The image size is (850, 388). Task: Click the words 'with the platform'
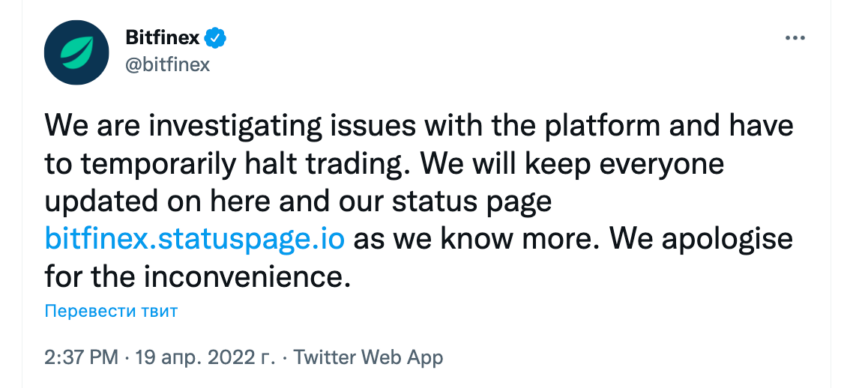coord(546,126)
